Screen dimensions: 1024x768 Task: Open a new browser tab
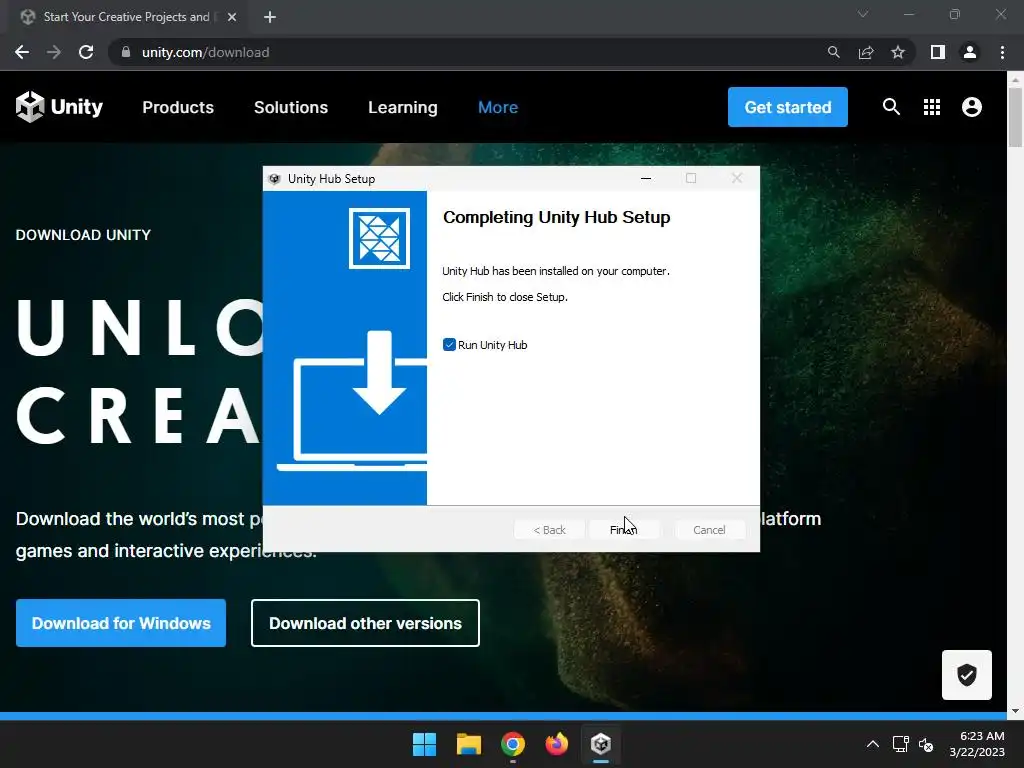[270, 18]
